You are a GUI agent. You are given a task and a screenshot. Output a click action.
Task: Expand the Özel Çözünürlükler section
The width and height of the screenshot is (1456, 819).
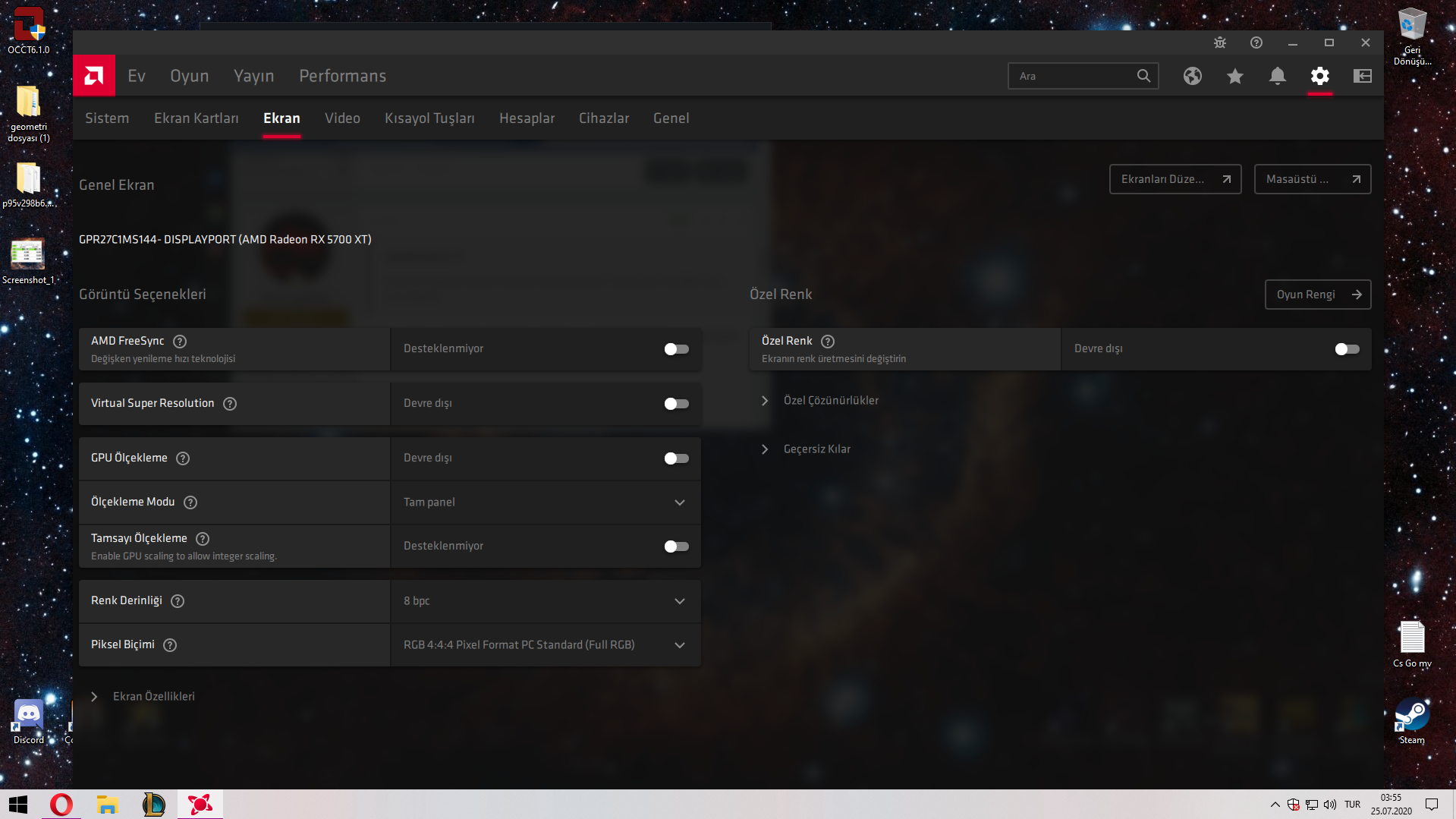(x=820, y=401)
